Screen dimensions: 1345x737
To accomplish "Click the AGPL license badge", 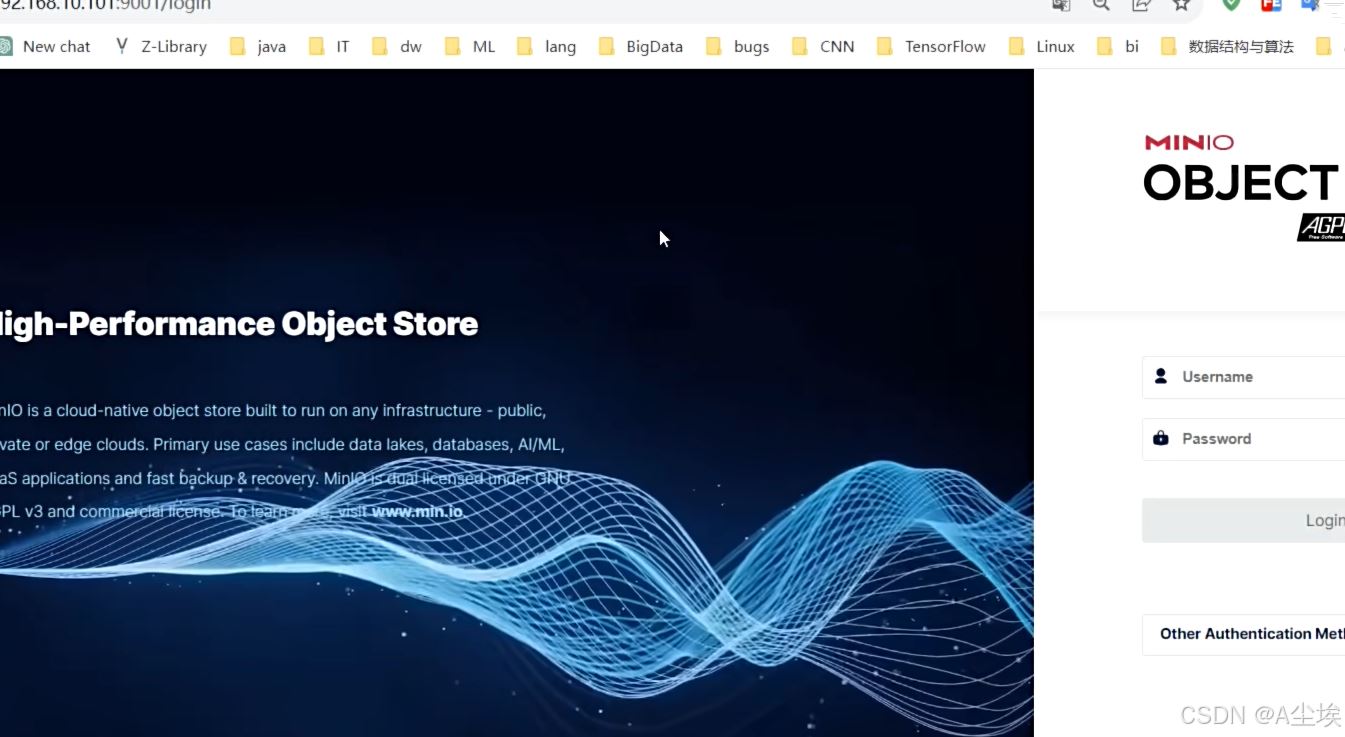I will [x=1322, y=228].
